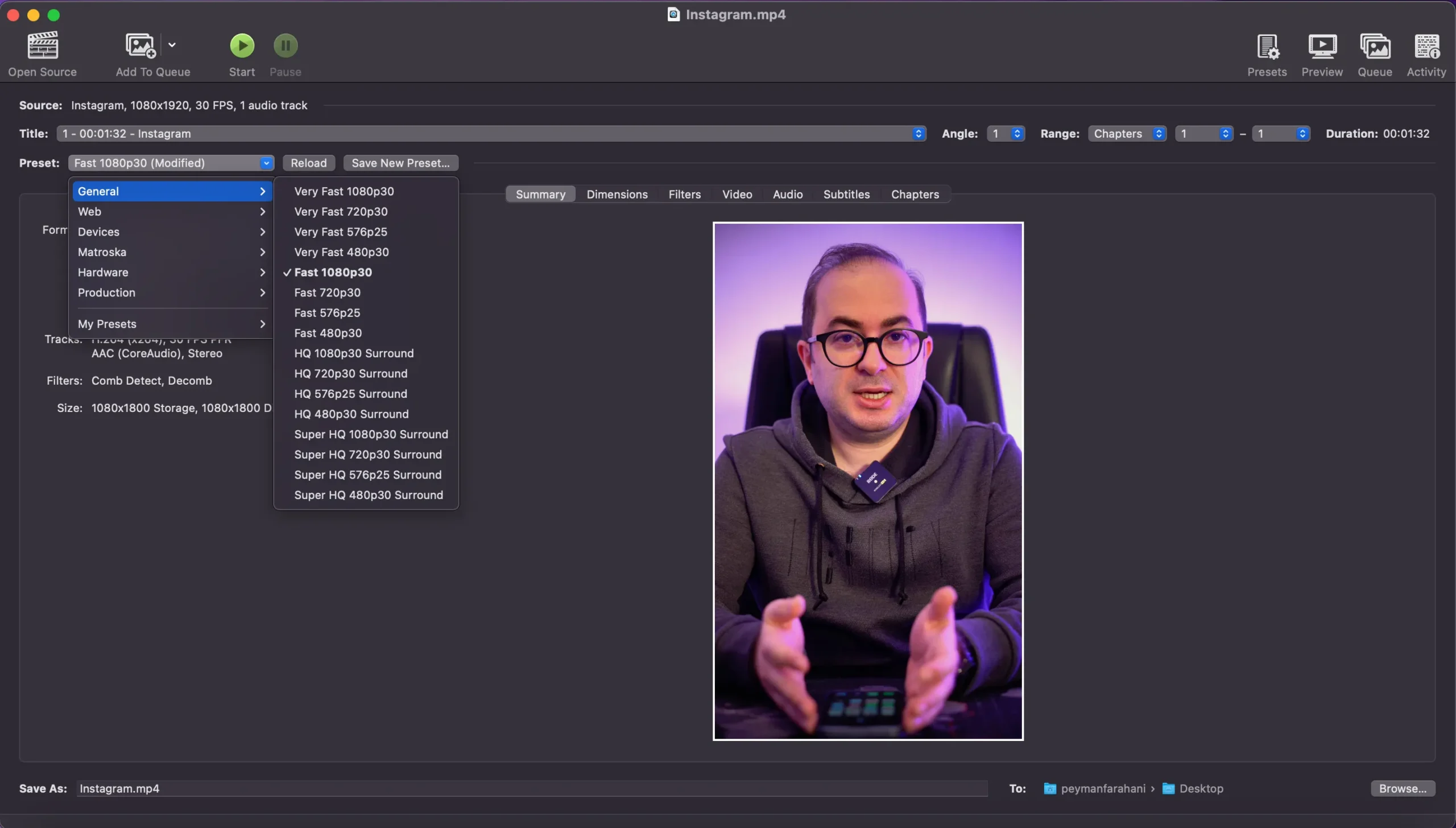Open the Title selection dropdown

pyautogui.click(x=491, y=134)
